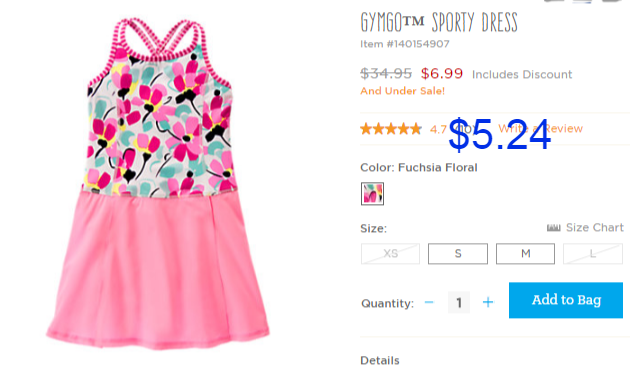
Task: Click the Gymgo Sporty Dress title
Action: [x=439, y=22]
